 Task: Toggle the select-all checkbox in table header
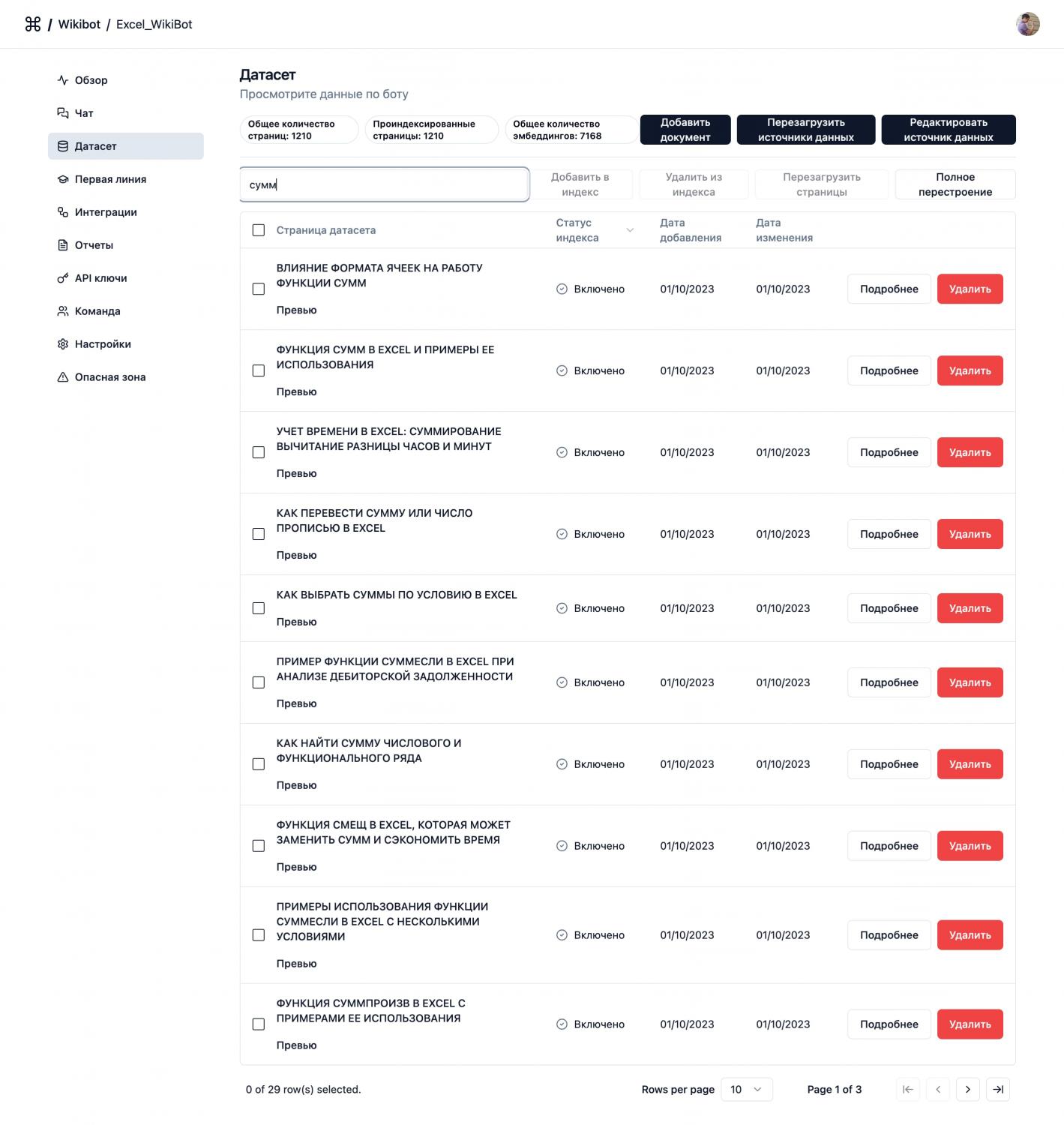(259, 230)
